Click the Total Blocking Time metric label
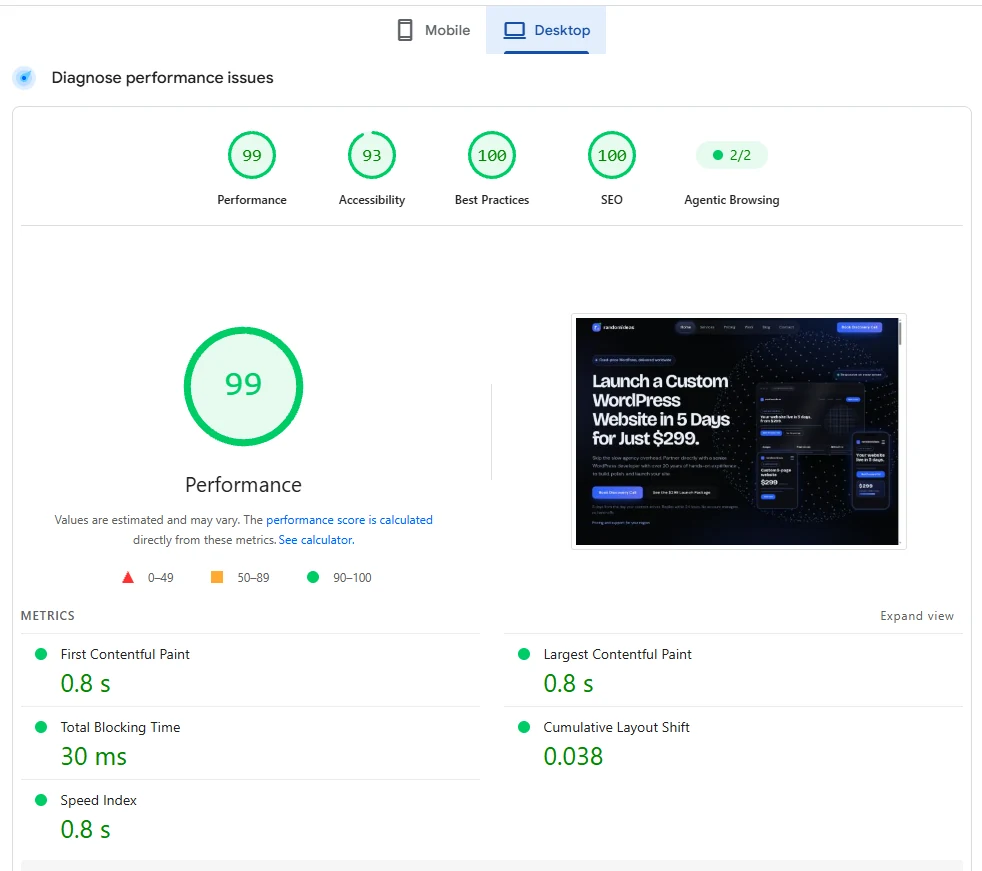982x871 pixels. pos(120,728)
